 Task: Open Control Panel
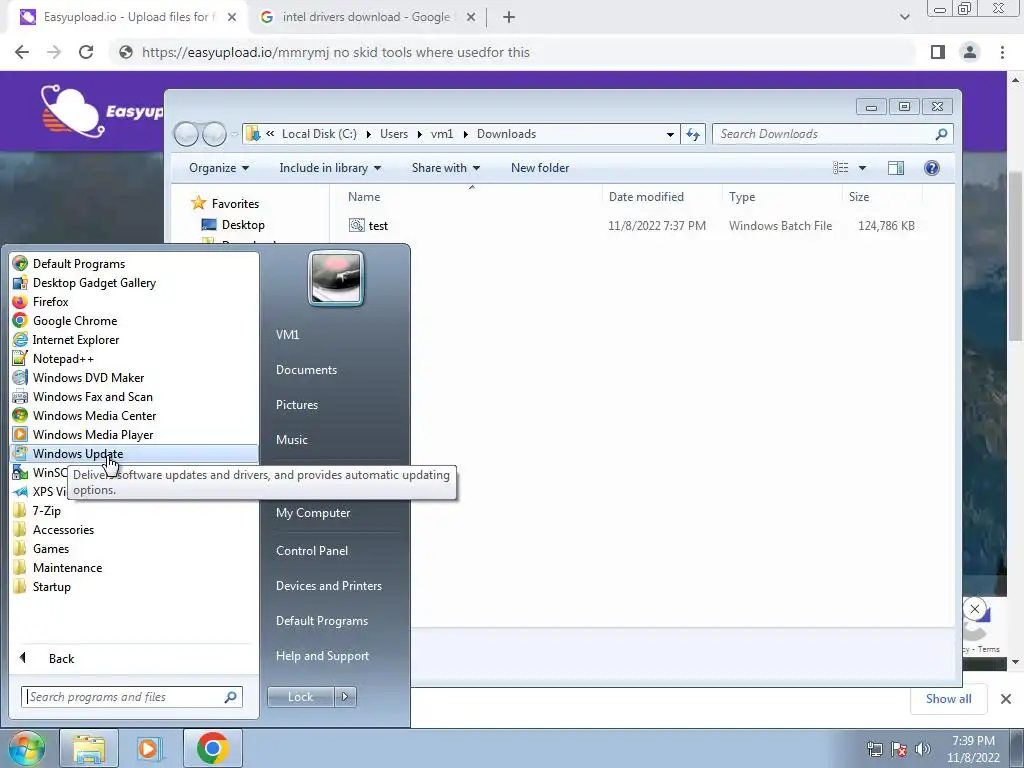click(312, 551)
